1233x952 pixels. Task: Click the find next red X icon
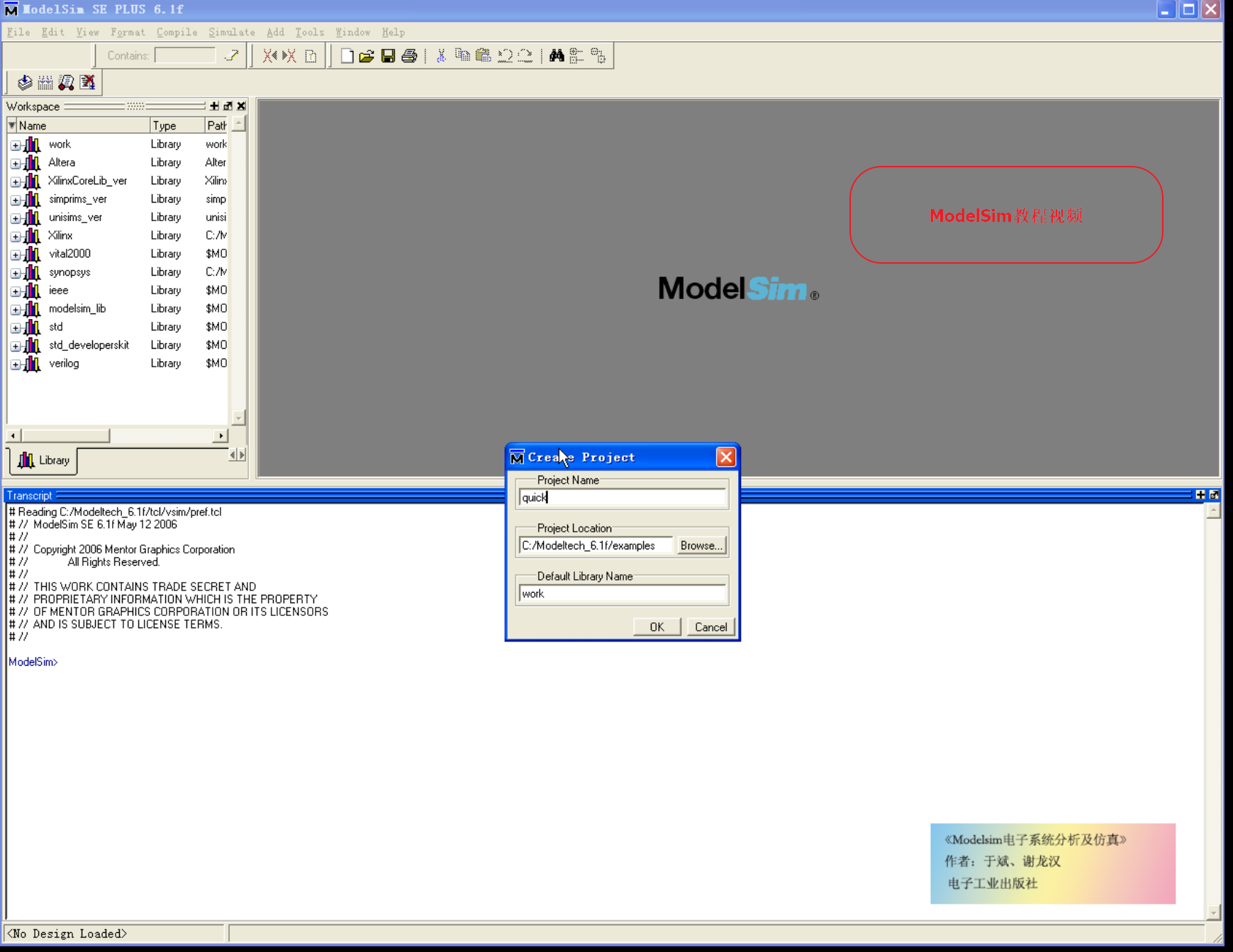pyautogui.click(x=289, y=55)
